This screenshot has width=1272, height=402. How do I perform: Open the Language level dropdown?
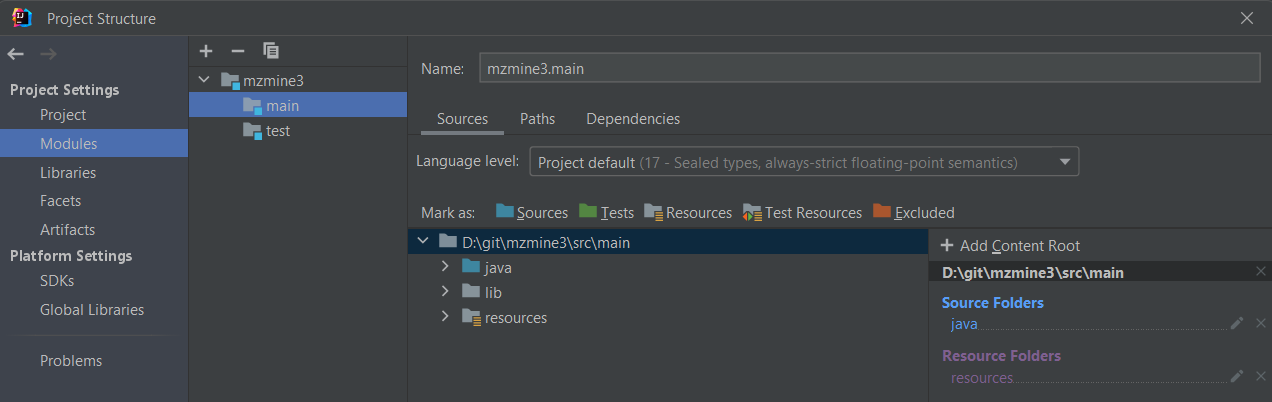click(x=804, y=162)
